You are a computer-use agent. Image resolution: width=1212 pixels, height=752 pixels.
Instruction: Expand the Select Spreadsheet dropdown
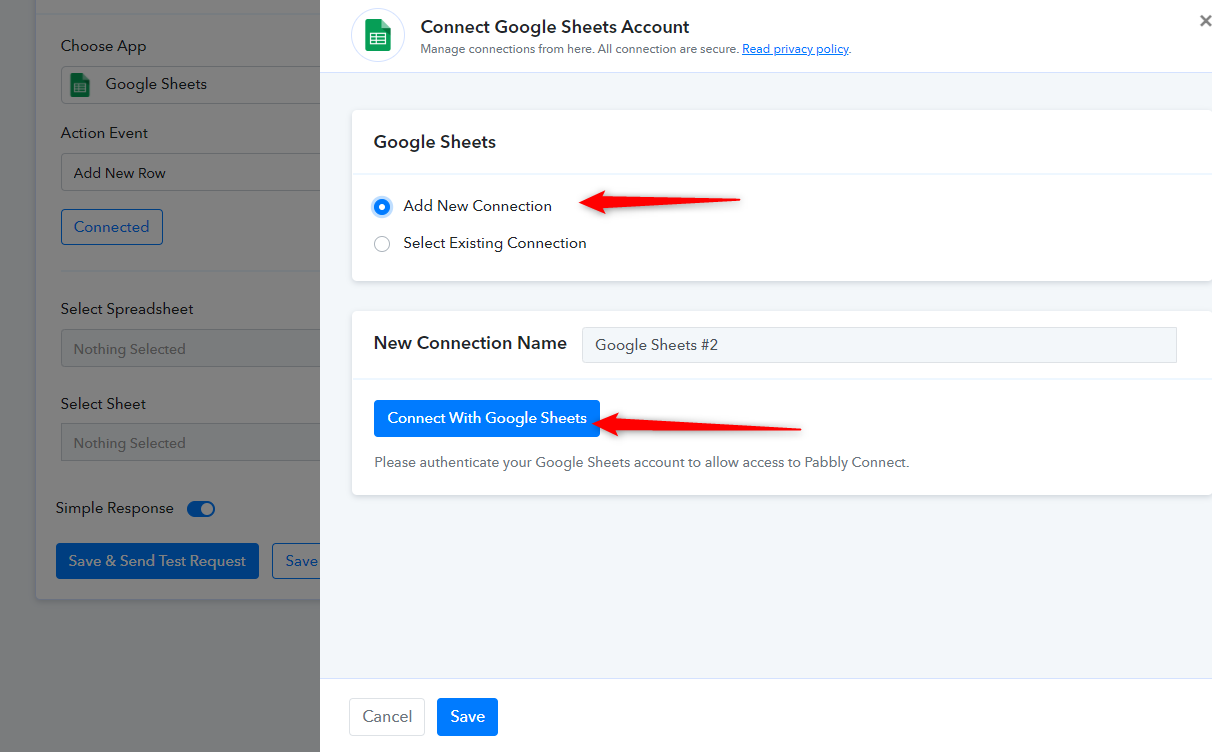[x=190, y=349]
